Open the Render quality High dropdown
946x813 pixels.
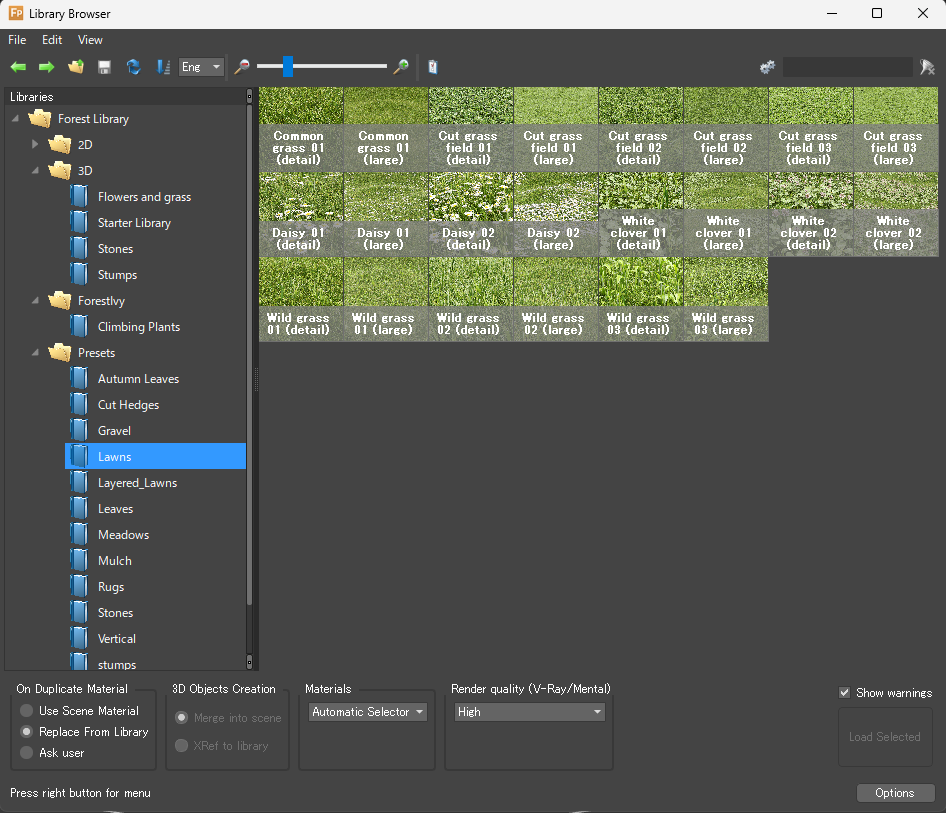[529, 712]
